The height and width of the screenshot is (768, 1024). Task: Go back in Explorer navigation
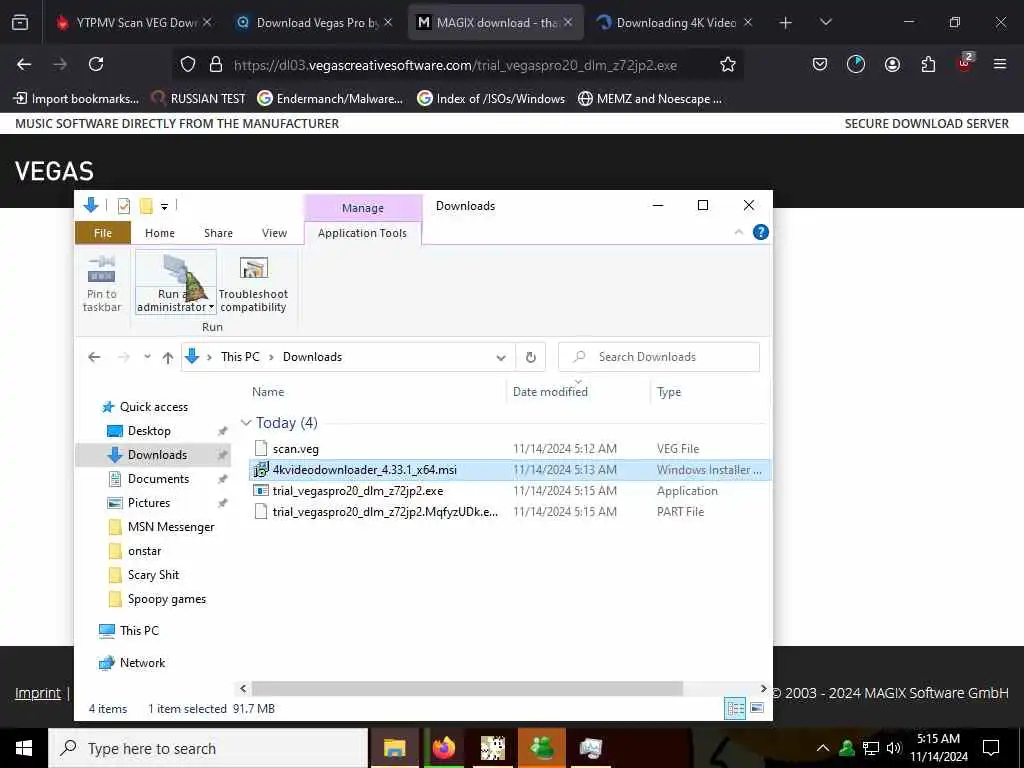94,357
